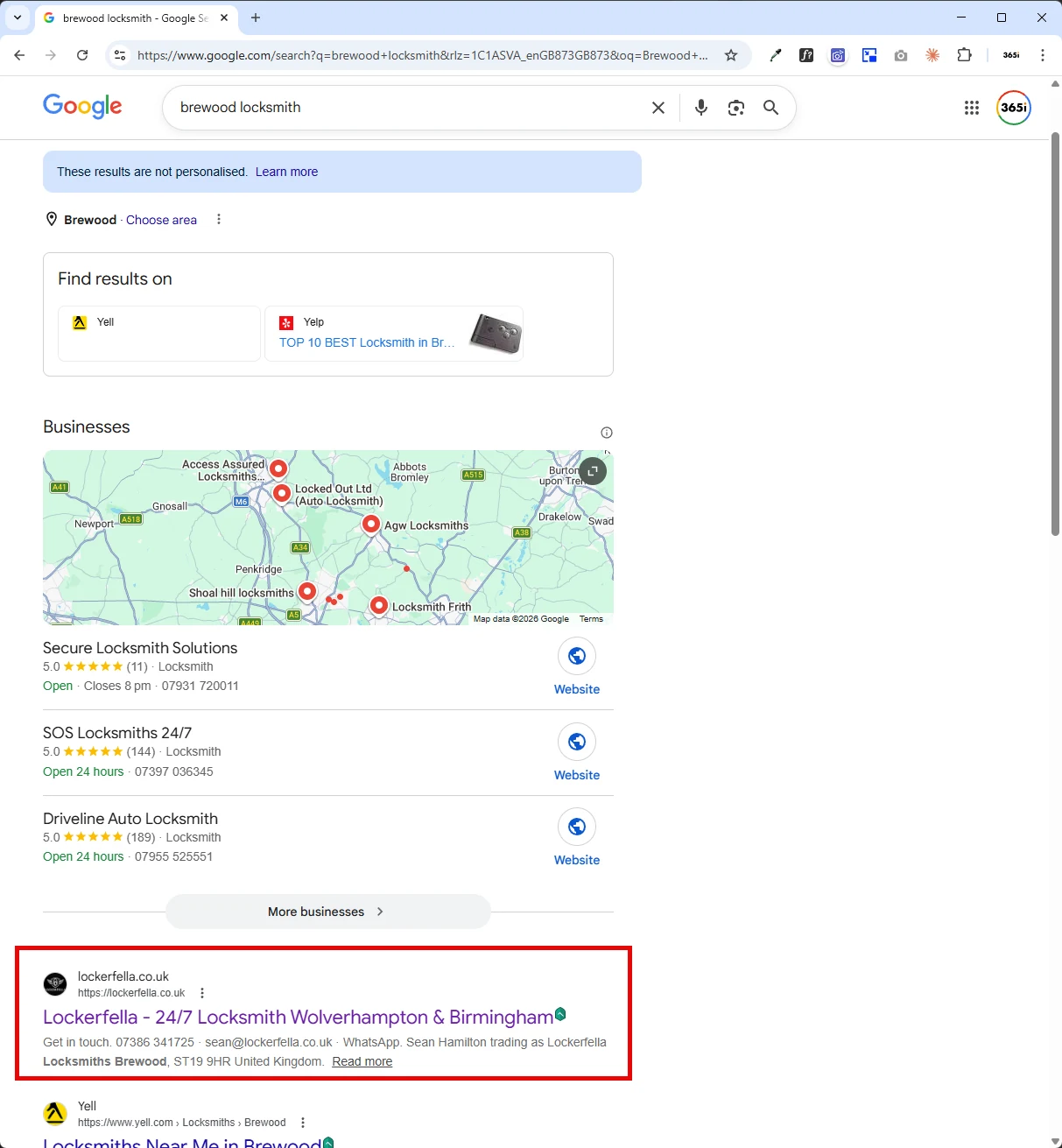Select the Agw Locksmiths map pin
This screenshot has width=1062, height=1148.
(371, 523)
